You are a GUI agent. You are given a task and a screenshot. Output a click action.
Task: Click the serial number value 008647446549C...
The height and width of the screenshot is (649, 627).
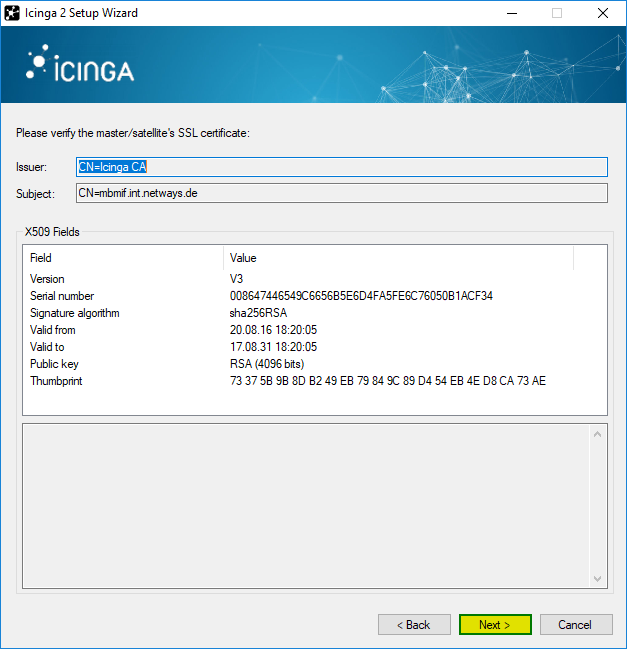coord(361,296)
